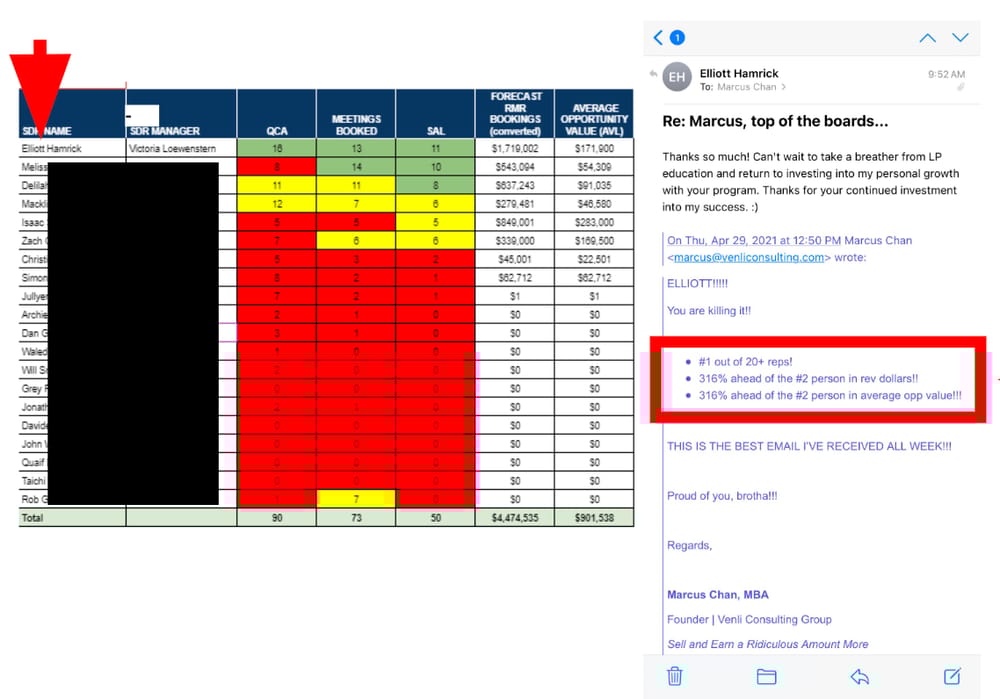
Task: Tap the grey replied-arrow indicator beside the avatar
Action: pyautogui.click(x=653, y=74)
